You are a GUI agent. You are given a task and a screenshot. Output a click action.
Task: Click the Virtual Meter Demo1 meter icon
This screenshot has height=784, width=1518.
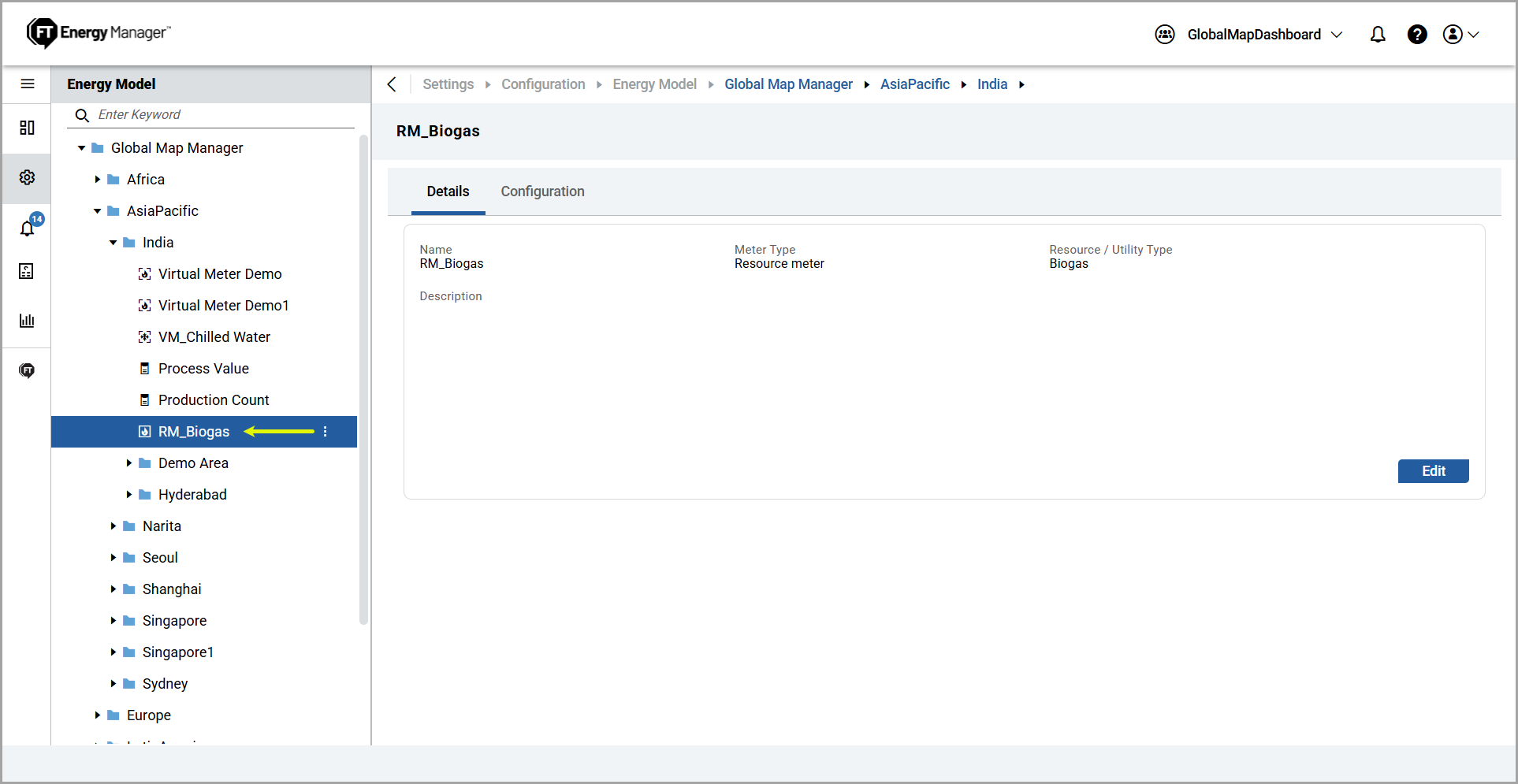click(145, 306)
